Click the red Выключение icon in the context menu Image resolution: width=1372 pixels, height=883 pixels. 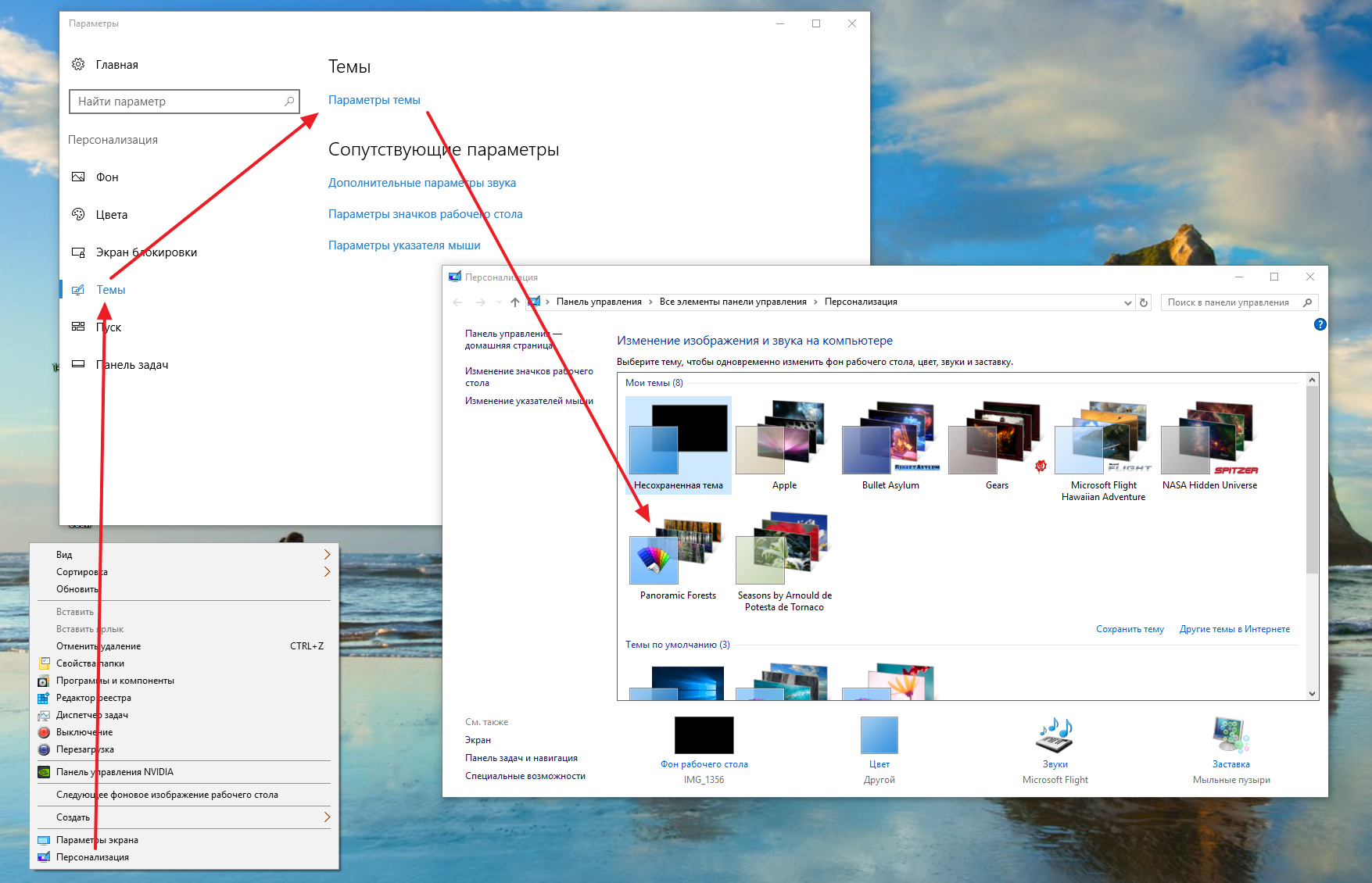[44, 732]
